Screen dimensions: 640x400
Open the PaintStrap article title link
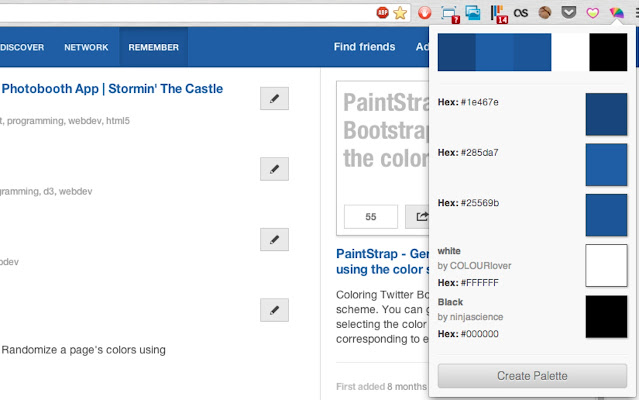(382, 262)
